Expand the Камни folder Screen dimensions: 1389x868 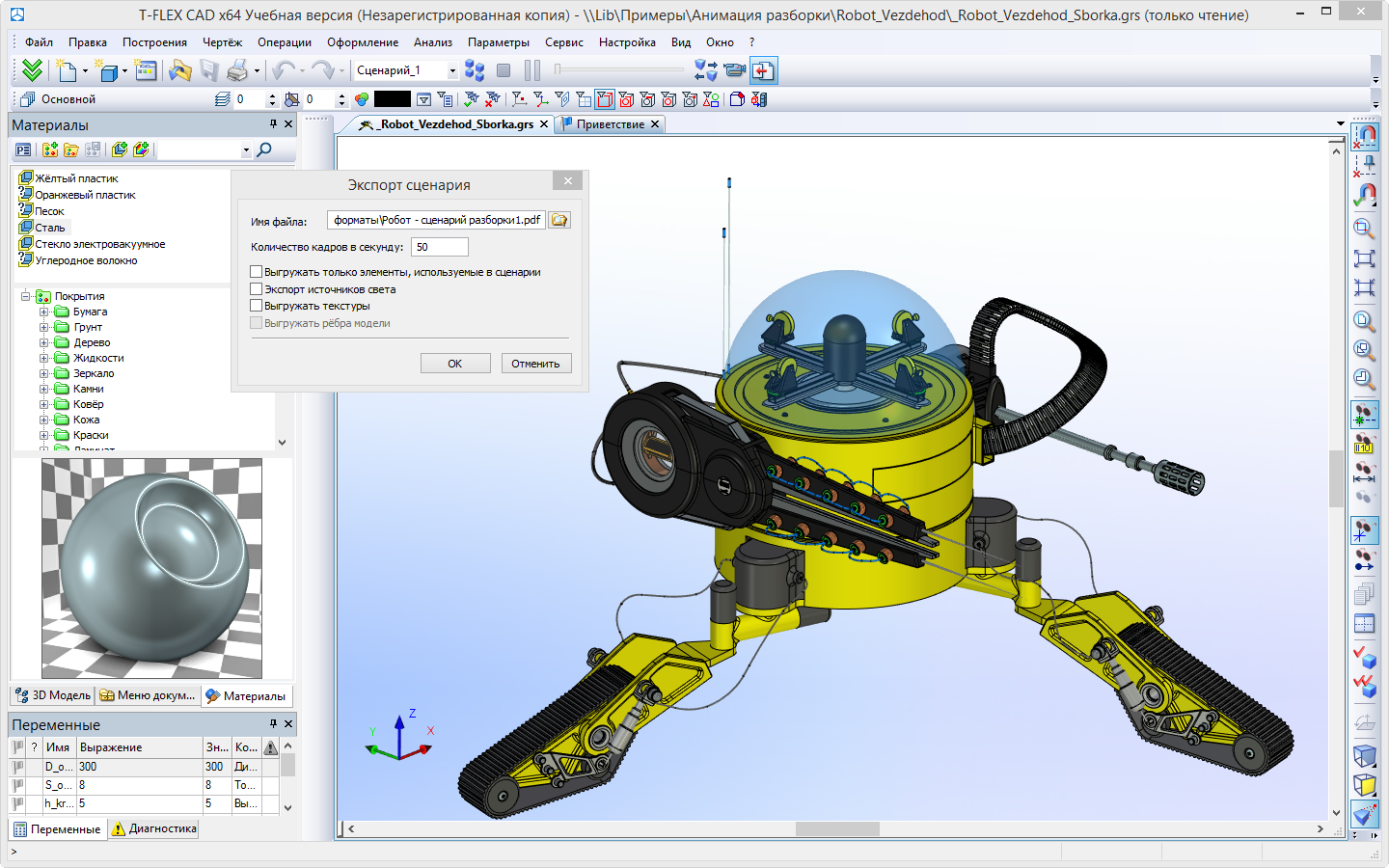(43, 389)
